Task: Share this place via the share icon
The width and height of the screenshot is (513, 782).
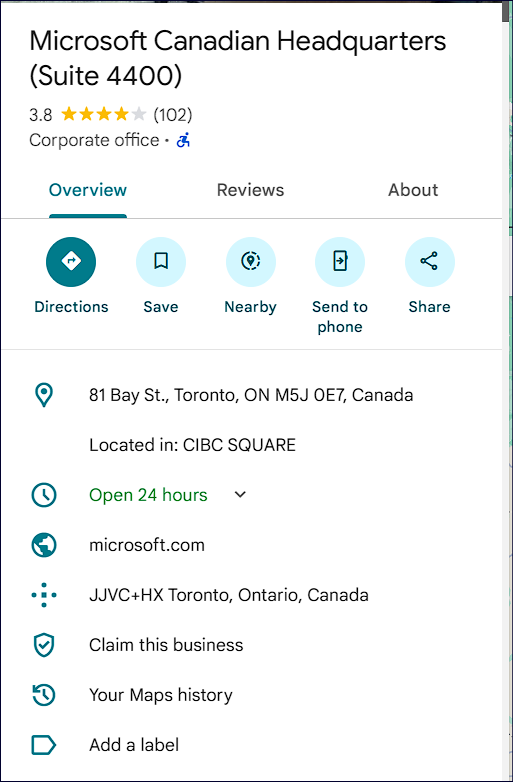Action: coord(429,261)
